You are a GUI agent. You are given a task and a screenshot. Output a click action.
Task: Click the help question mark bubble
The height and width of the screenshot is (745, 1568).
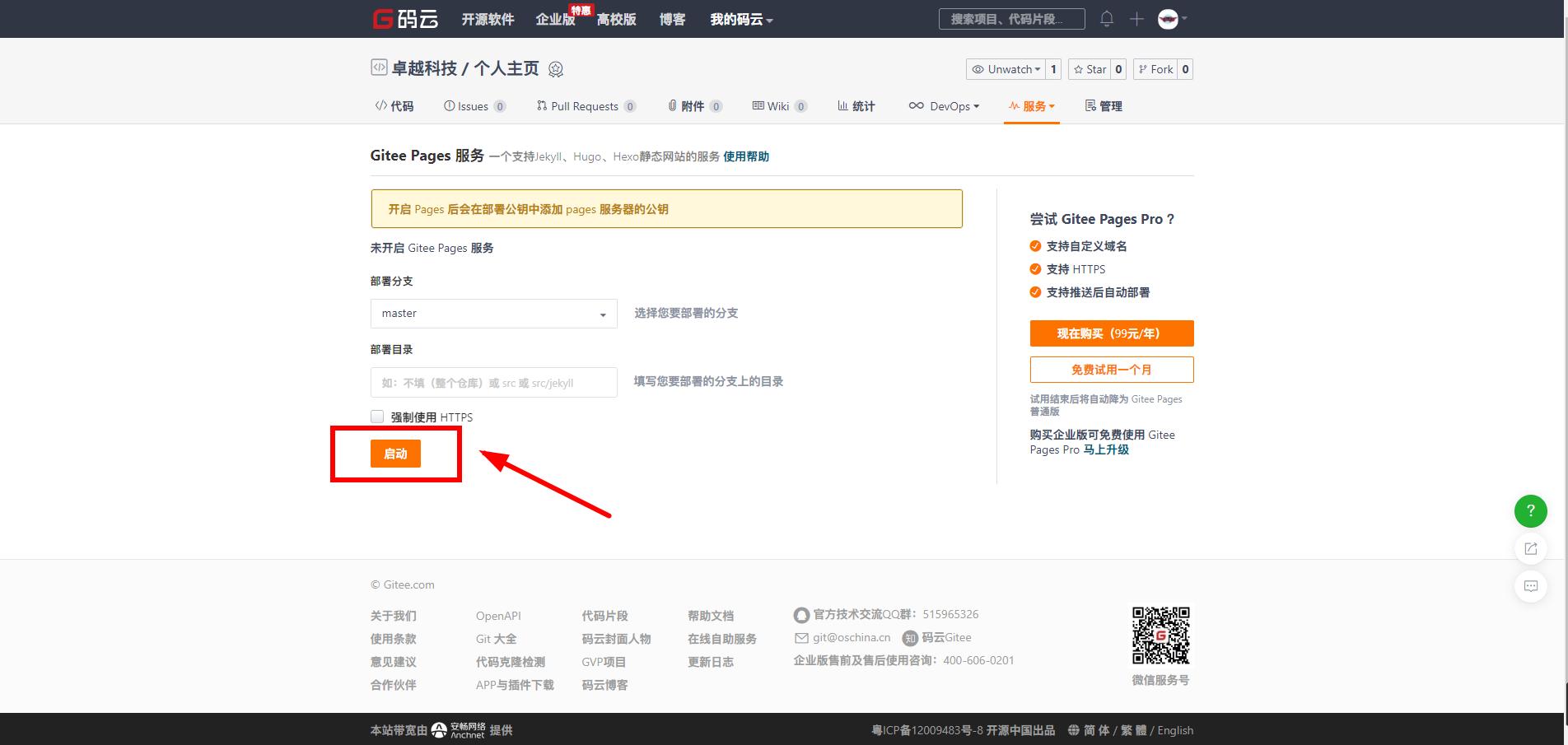1530,511
